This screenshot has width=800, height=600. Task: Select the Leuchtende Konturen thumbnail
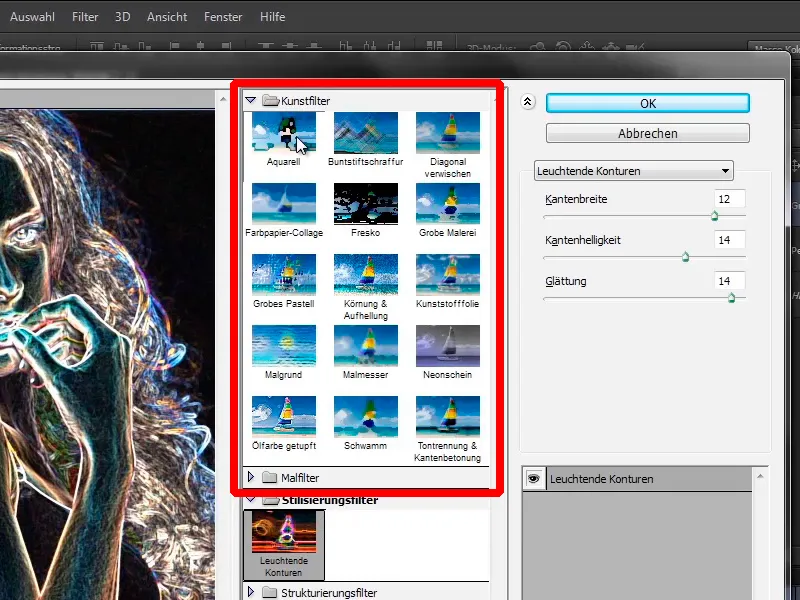(x=284, y=533)
